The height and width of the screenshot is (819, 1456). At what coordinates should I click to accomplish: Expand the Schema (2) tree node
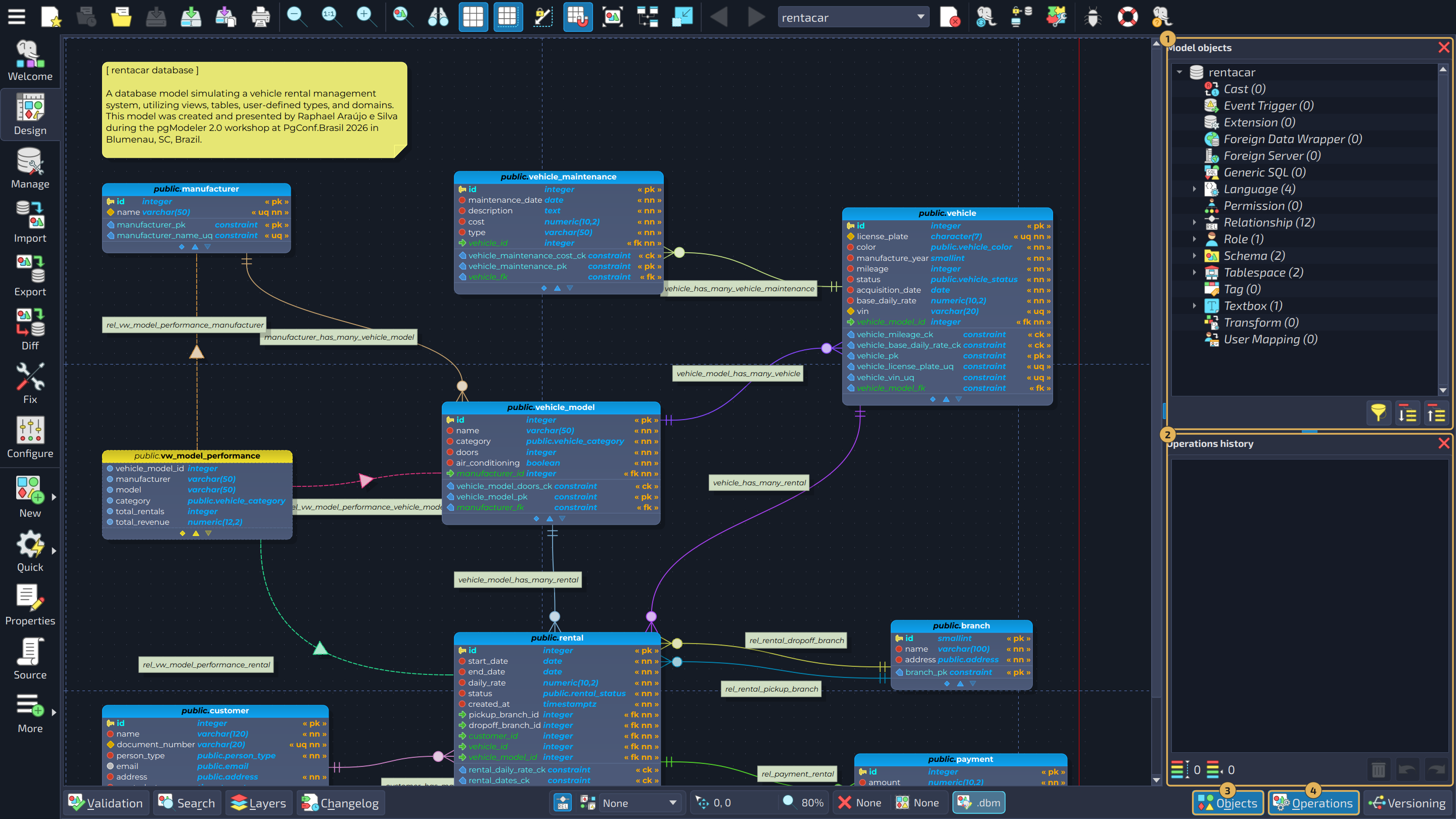tap(1194, 256)
